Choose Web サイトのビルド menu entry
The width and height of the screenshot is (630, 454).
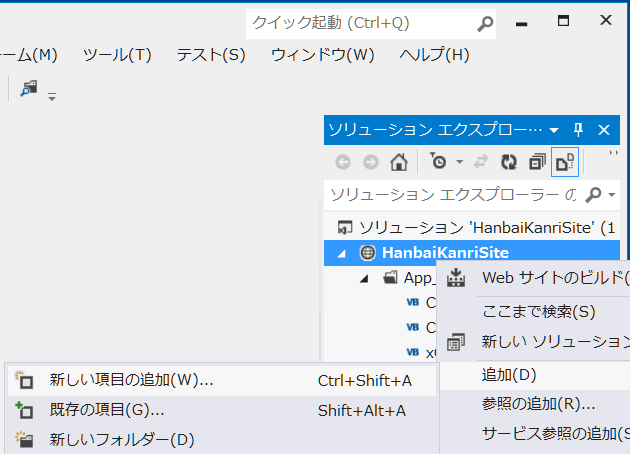coord(534,278)
